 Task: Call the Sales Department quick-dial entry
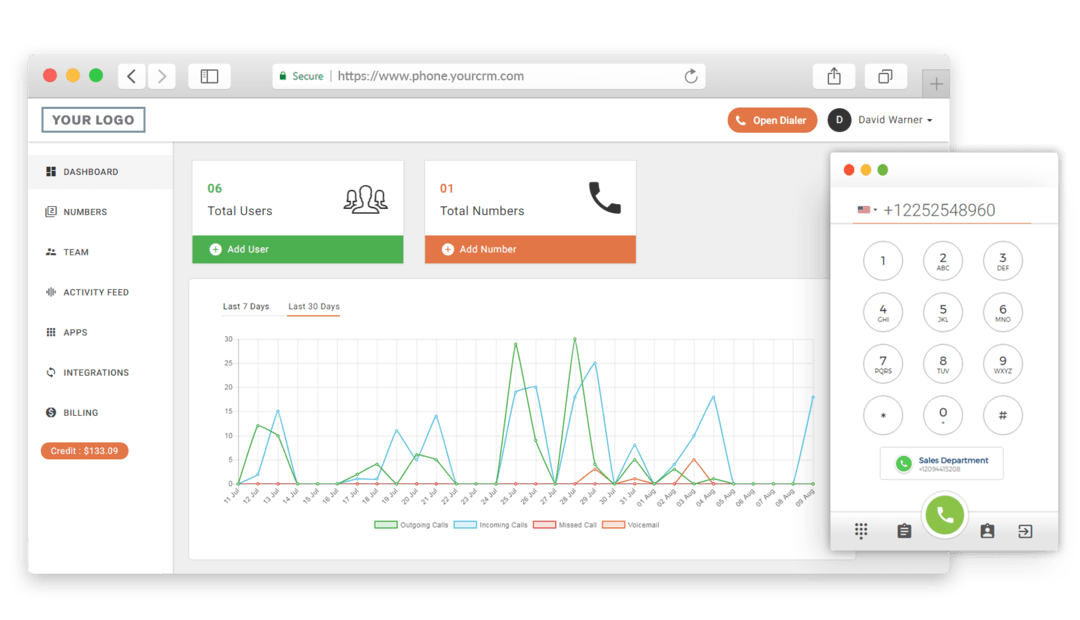(x=941, y=463)
